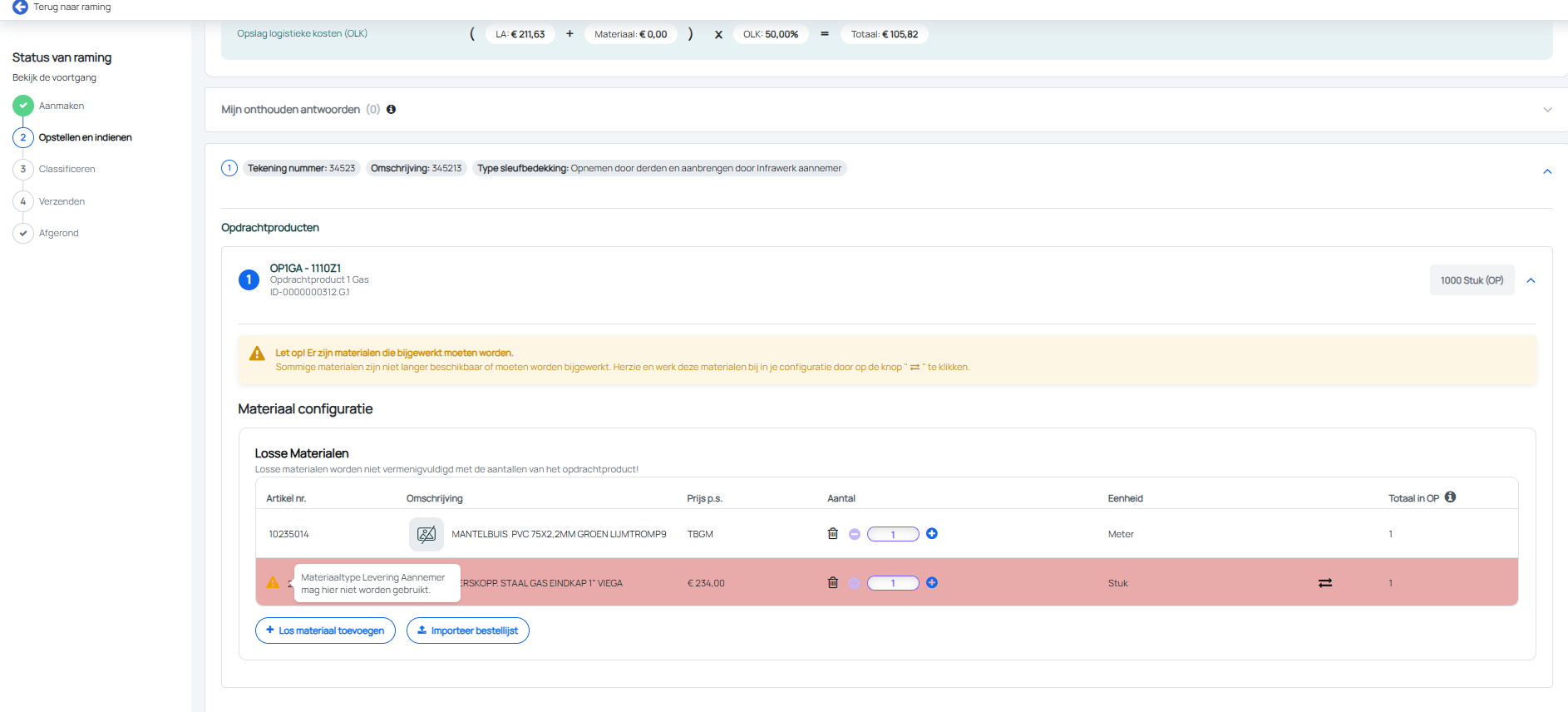
Task: Select the Afgerond step
Action: (x=58, y=233)
